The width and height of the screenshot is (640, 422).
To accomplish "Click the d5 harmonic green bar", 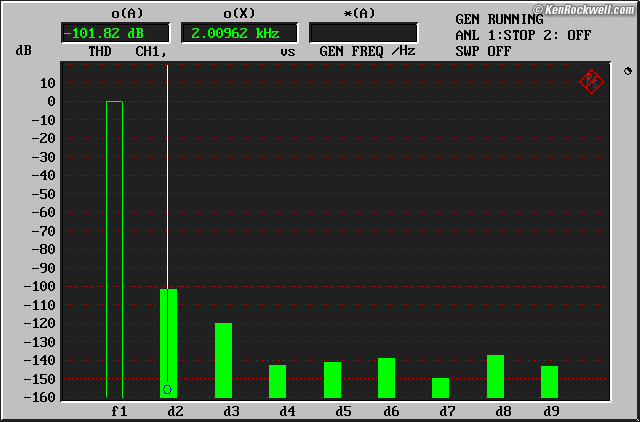I will [x=332, y=379].
